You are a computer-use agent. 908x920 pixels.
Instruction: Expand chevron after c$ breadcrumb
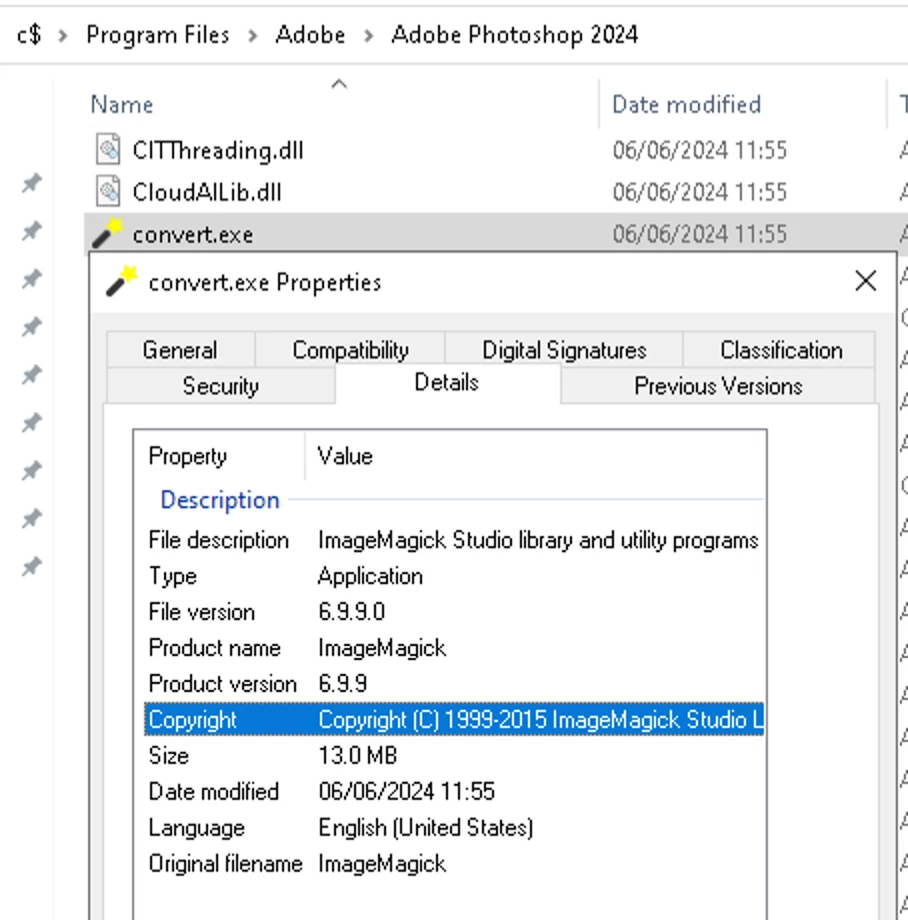63,36
